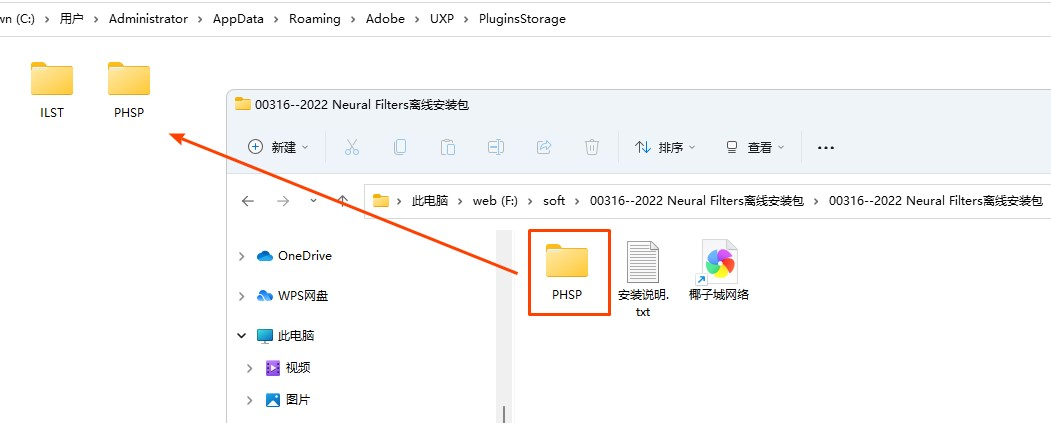Viewport: 1051px width, 423px height.
Task: Click the navigation pane vertical scrollbar
Action: [503, 414]
